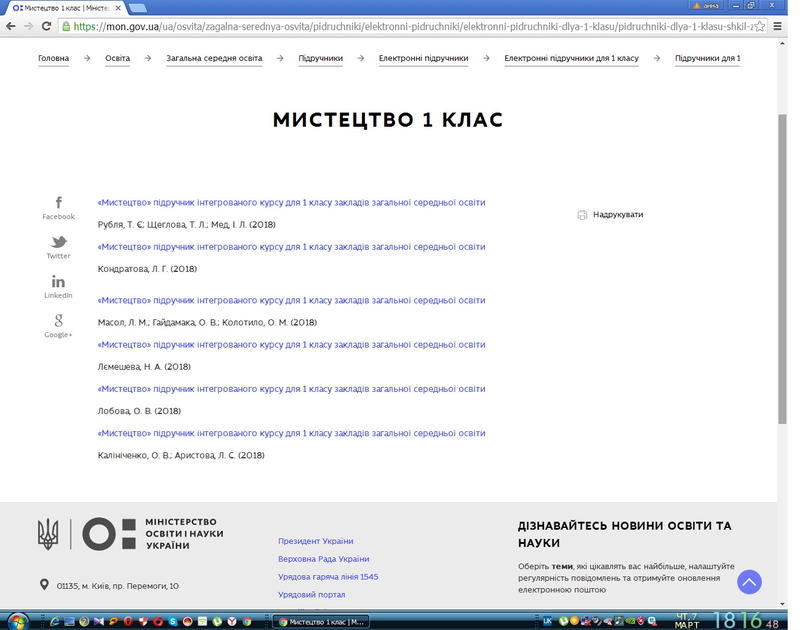The image size is (800, 630).
Task: Click the page heading МИСТЕЦТВО 1 КЛАС
Action: (388, 120)
